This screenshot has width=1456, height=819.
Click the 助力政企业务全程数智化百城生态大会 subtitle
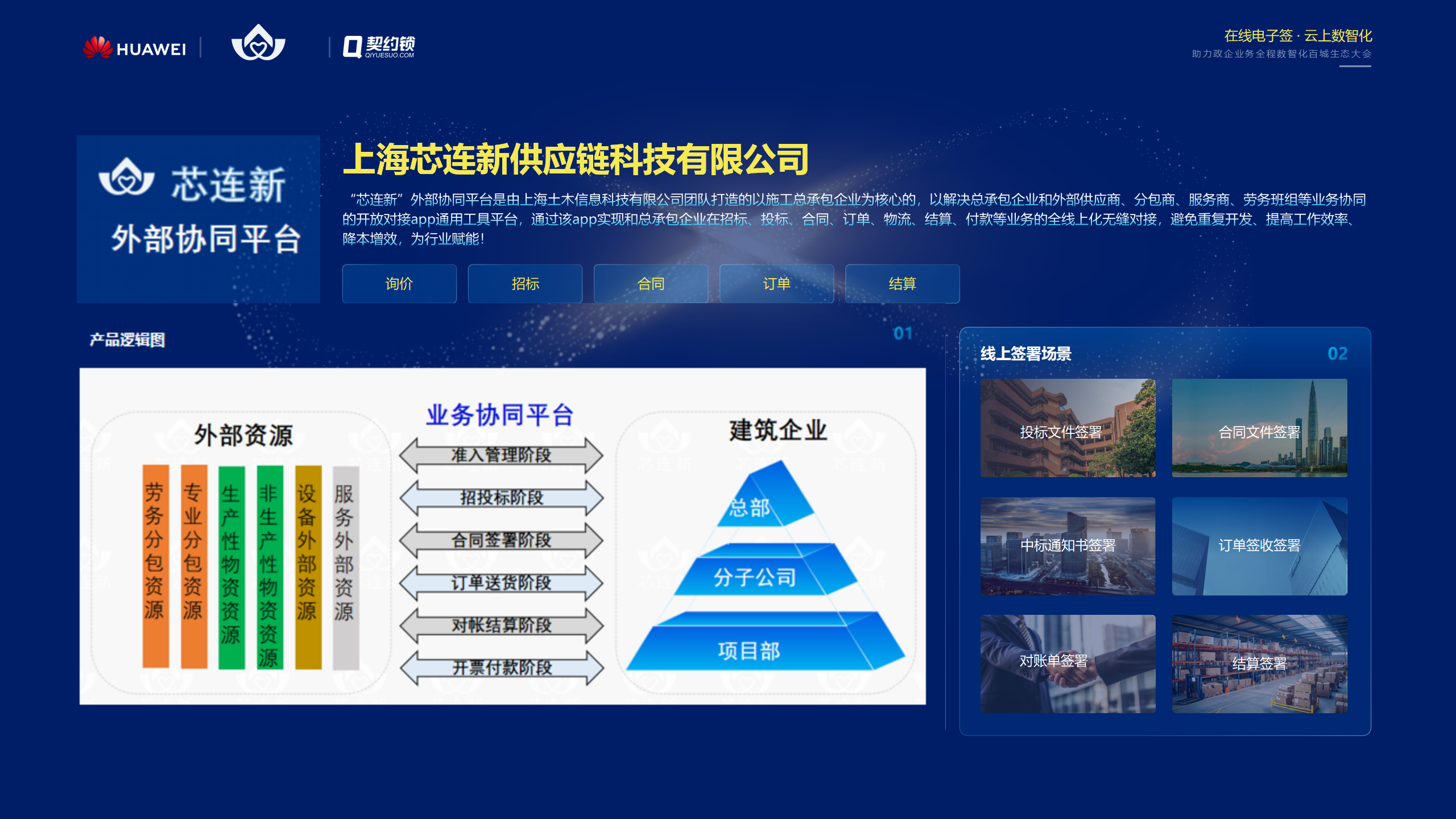1281,53
